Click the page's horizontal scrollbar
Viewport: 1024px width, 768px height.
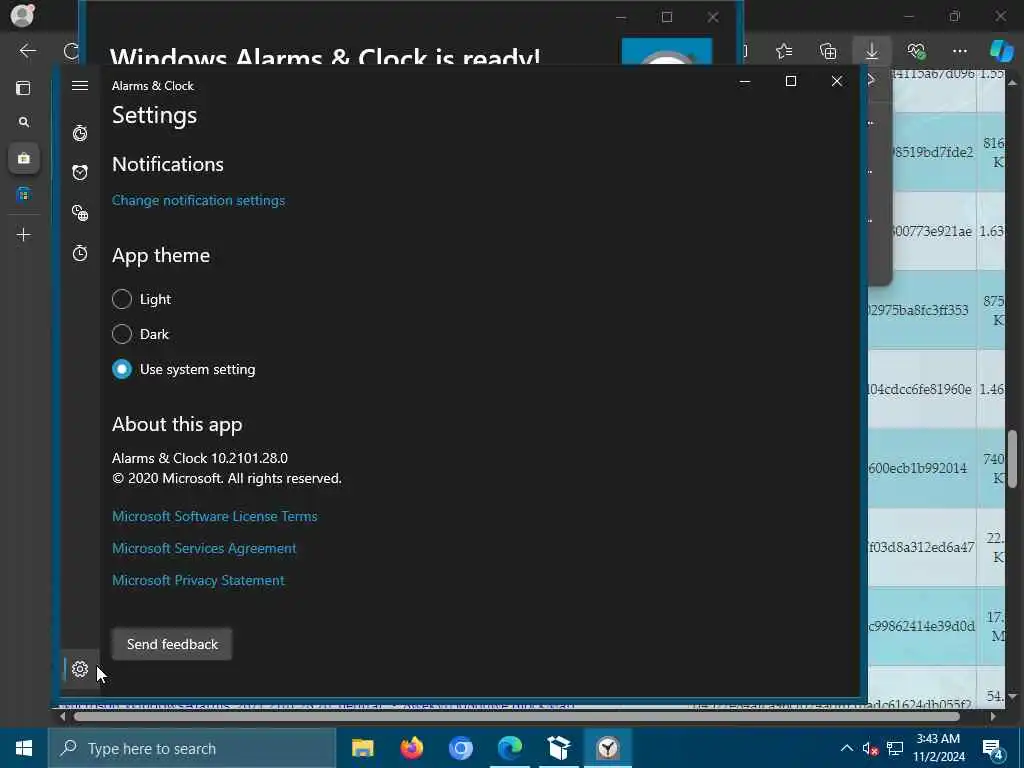coord(516,716)
